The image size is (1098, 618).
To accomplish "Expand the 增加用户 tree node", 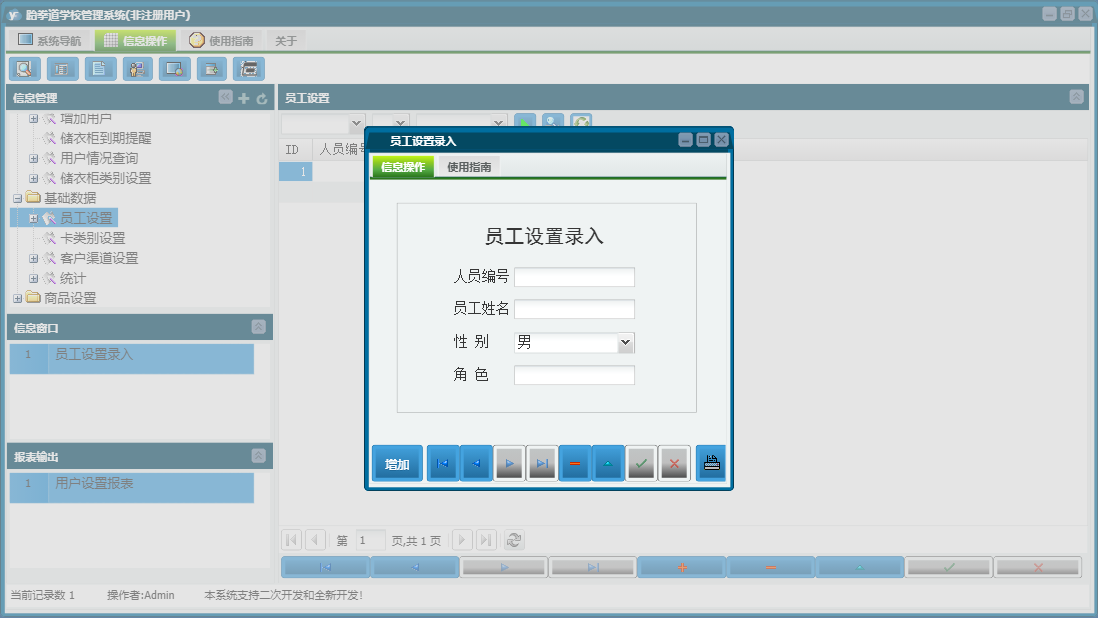I will (x=33, y=118).
